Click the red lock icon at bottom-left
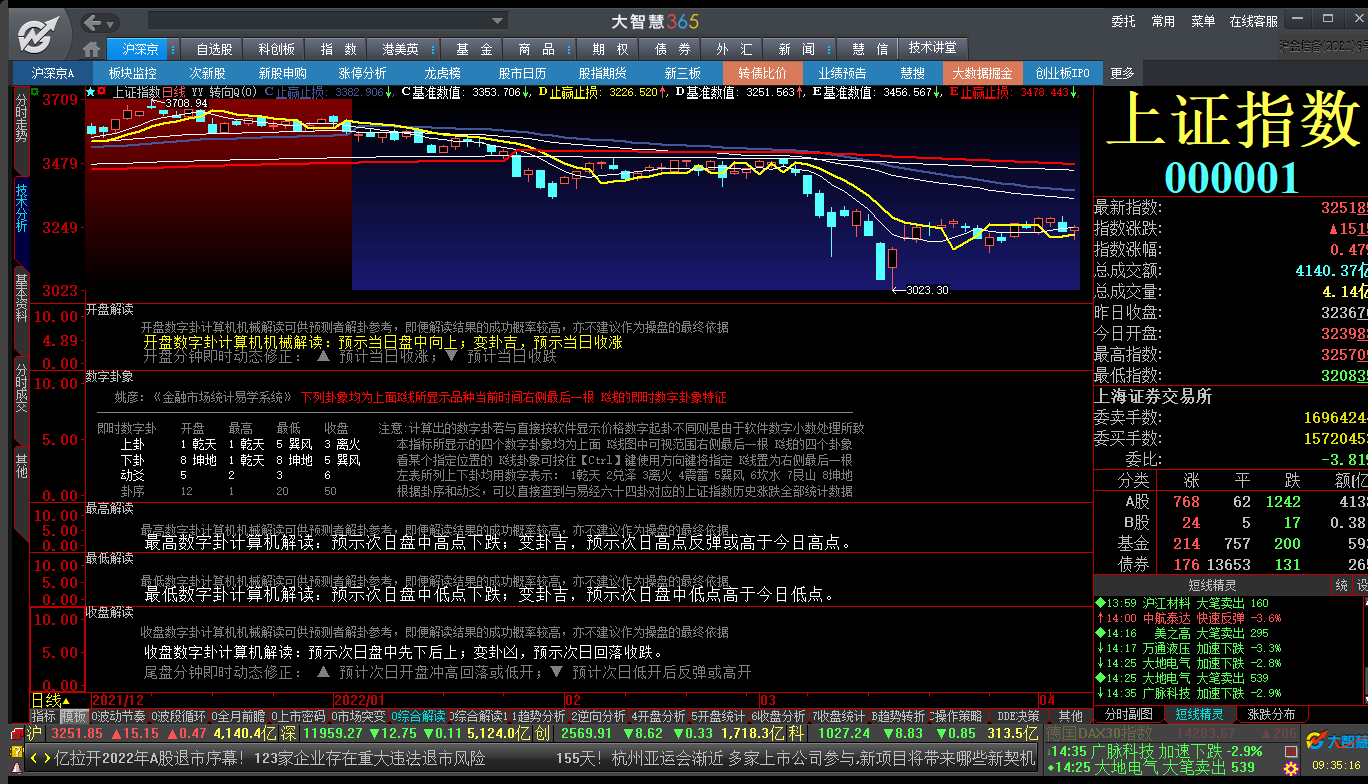Viewport: 1368px width, 784px height. [16, 768]
